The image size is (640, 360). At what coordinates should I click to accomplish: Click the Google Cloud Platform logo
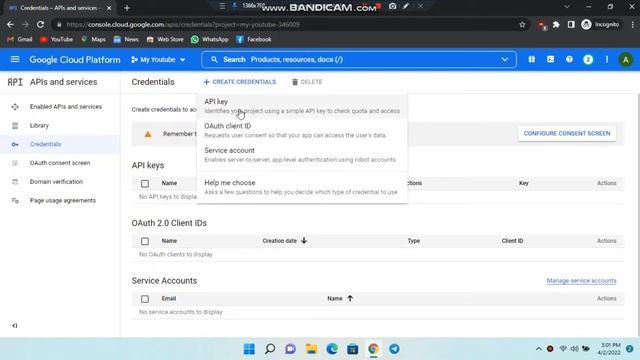point(75,60)
